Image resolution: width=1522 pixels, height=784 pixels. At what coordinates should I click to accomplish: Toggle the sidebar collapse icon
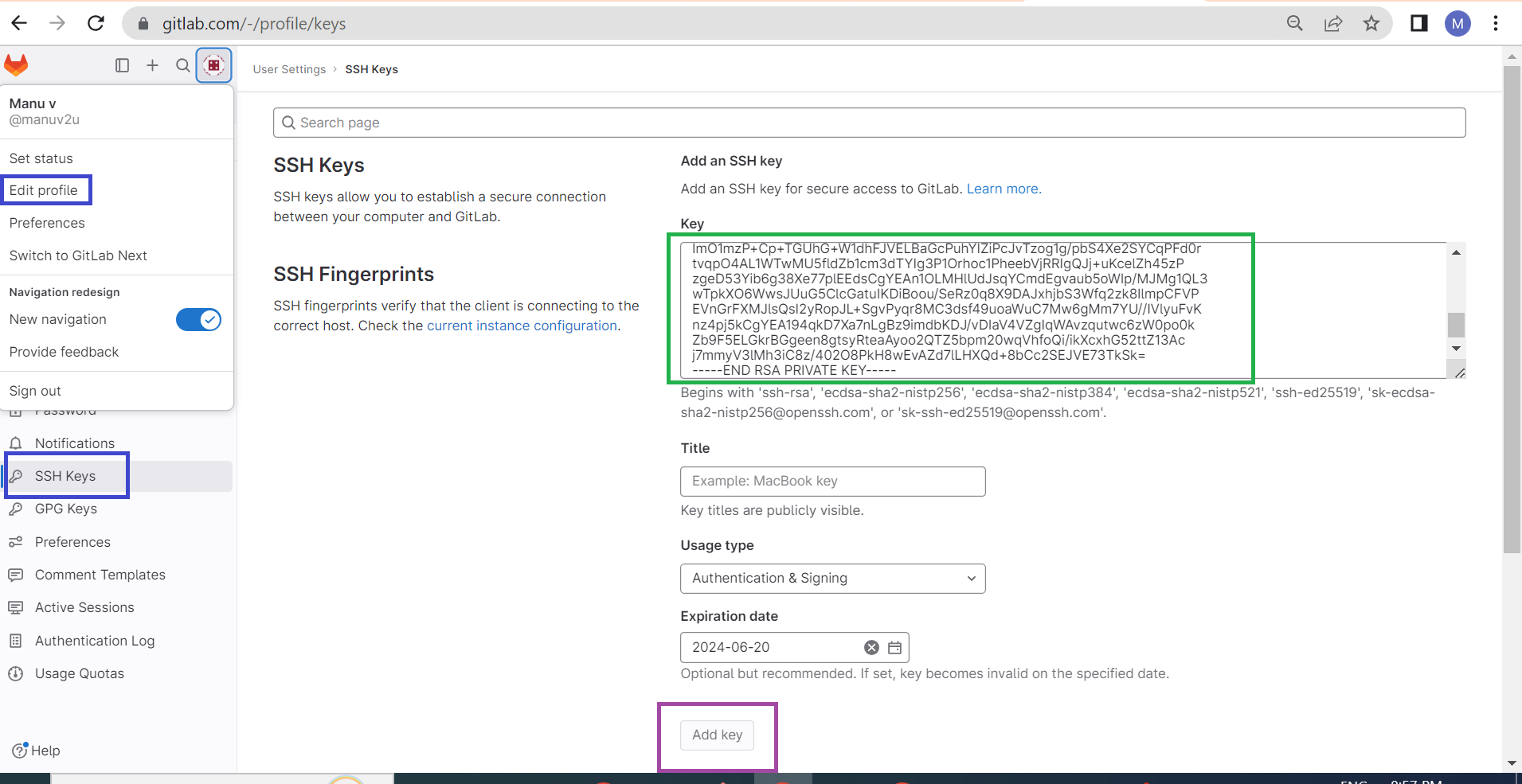(122, 65)
